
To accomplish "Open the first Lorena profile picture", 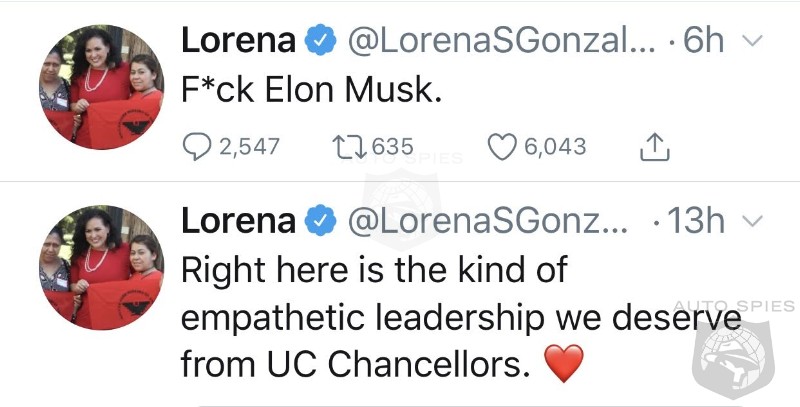I will [102, 87].
